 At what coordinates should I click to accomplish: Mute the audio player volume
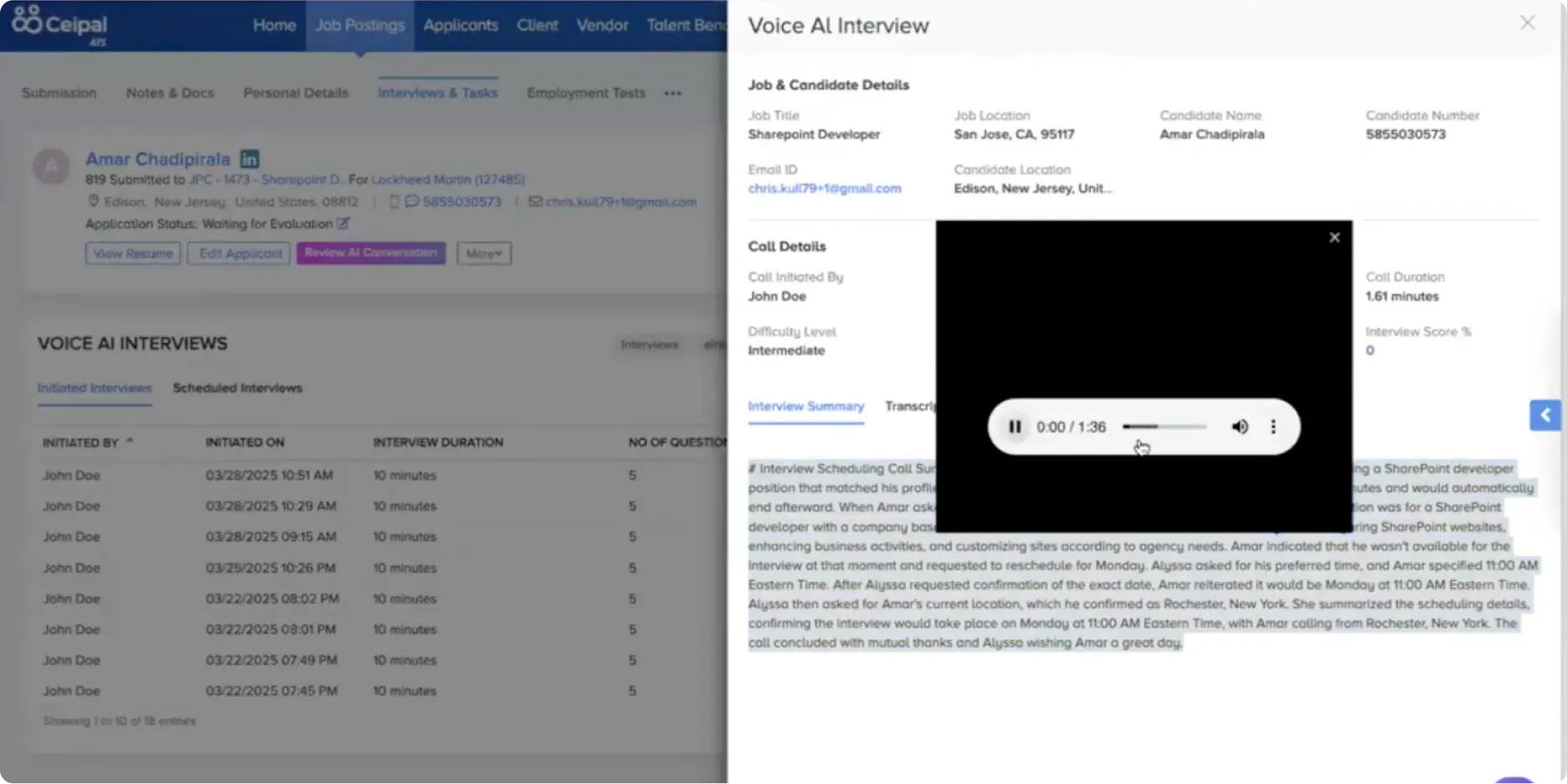click(1240, 427)
